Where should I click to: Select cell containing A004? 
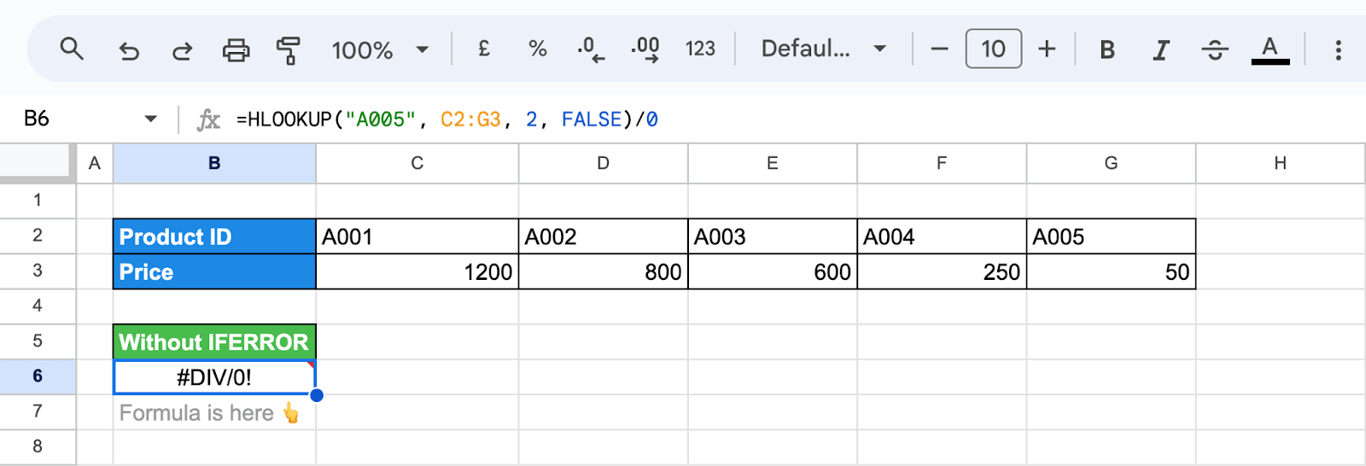tap(942, 236)
